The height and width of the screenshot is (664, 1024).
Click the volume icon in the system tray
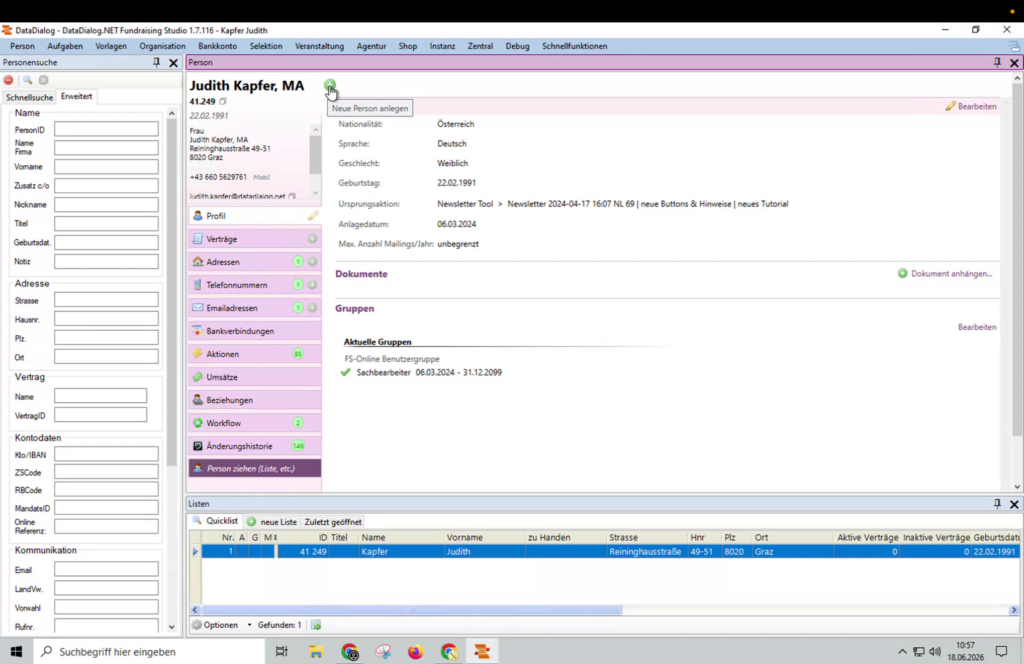click(935, 652)
